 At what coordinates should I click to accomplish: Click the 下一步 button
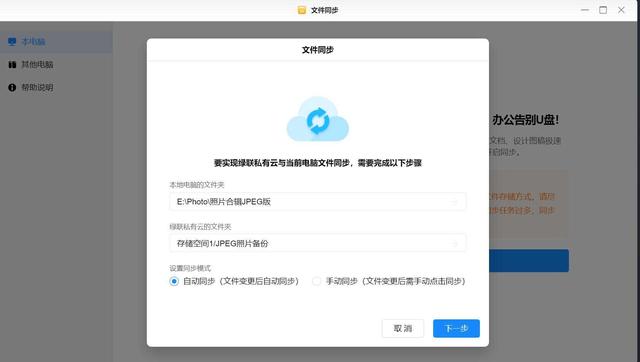456,329
